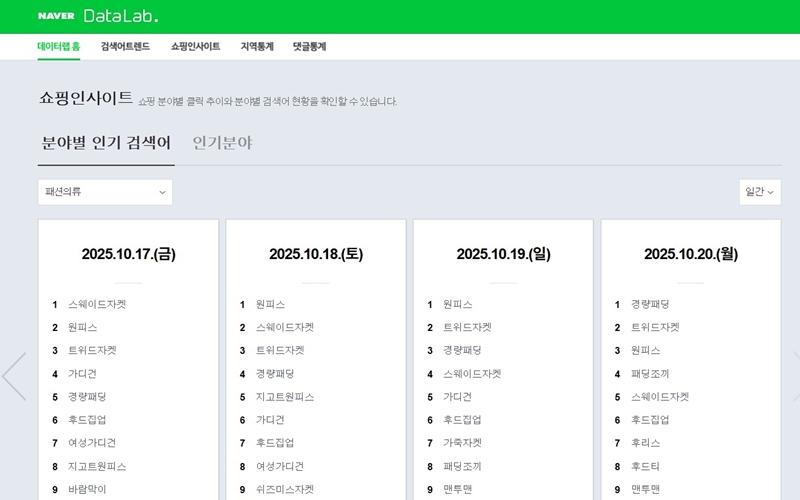Viewport: 800px width, 500px height.
Task: Click the 2025.10.20.(월) date heading
Action: pos(691,254)
